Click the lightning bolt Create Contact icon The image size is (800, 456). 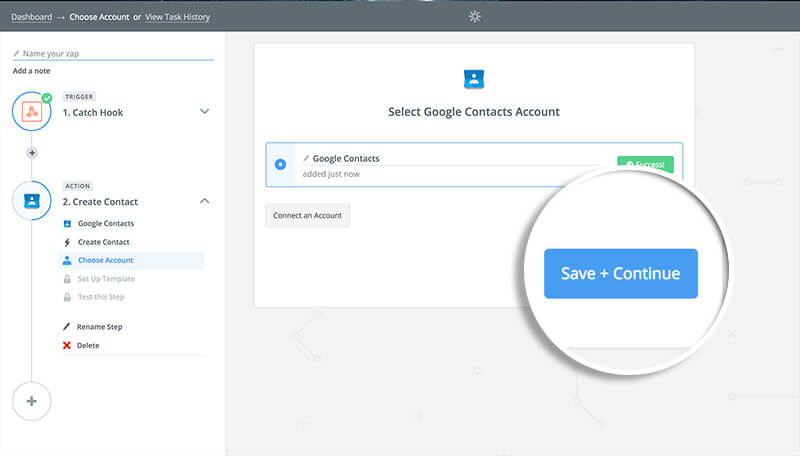tap(67, 242)
